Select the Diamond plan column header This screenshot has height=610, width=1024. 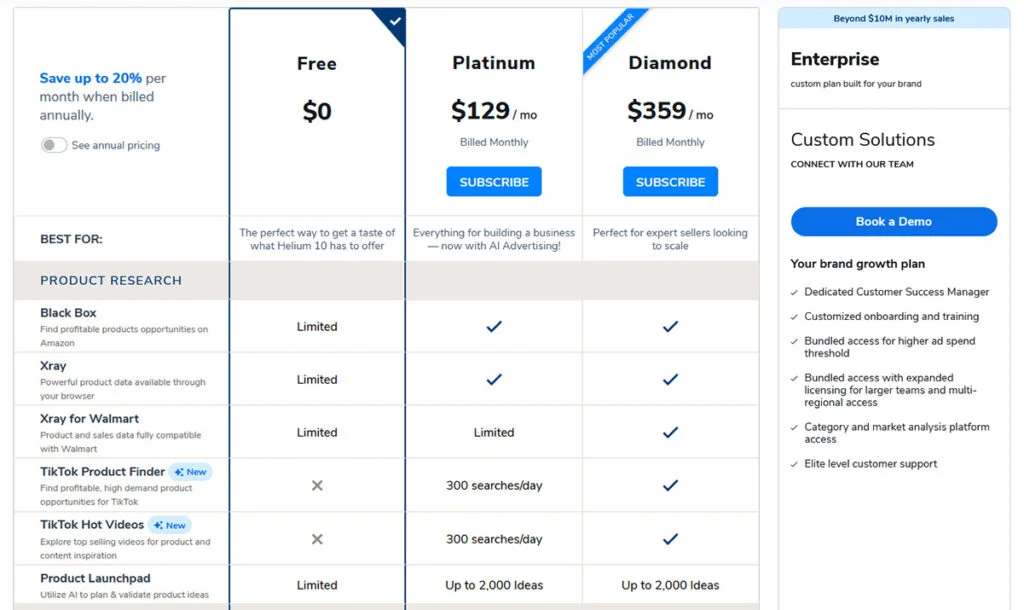[x=670, y=62]
